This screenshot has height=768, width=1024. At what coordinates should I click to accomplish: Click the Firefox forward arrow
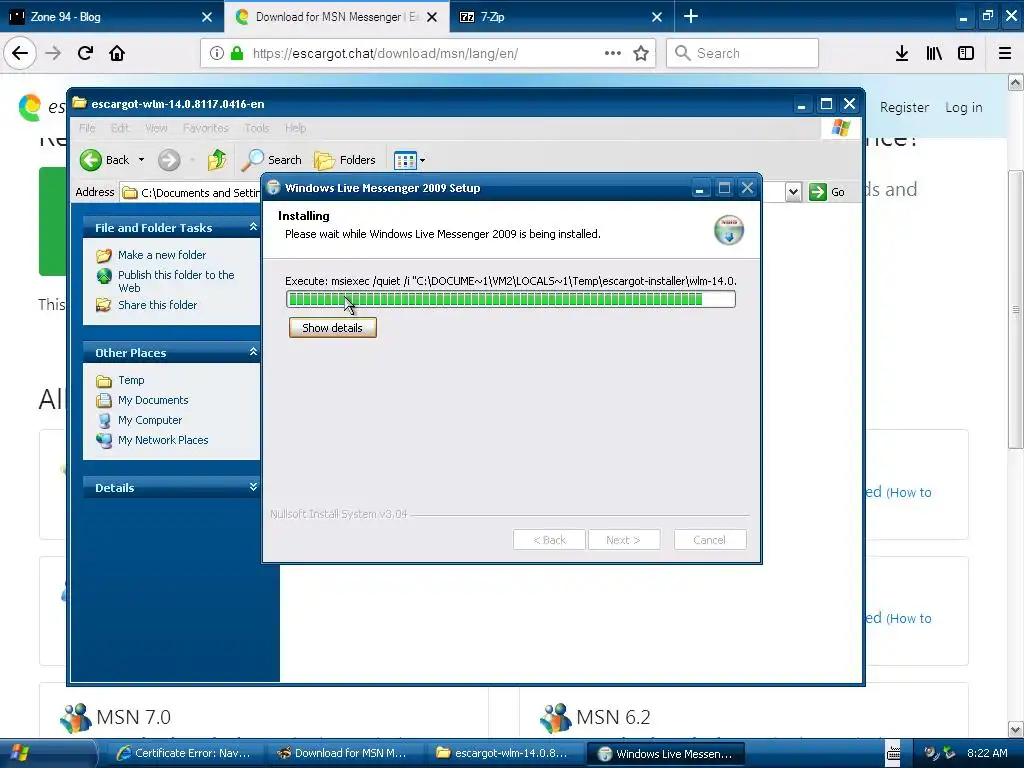[53, 53]
